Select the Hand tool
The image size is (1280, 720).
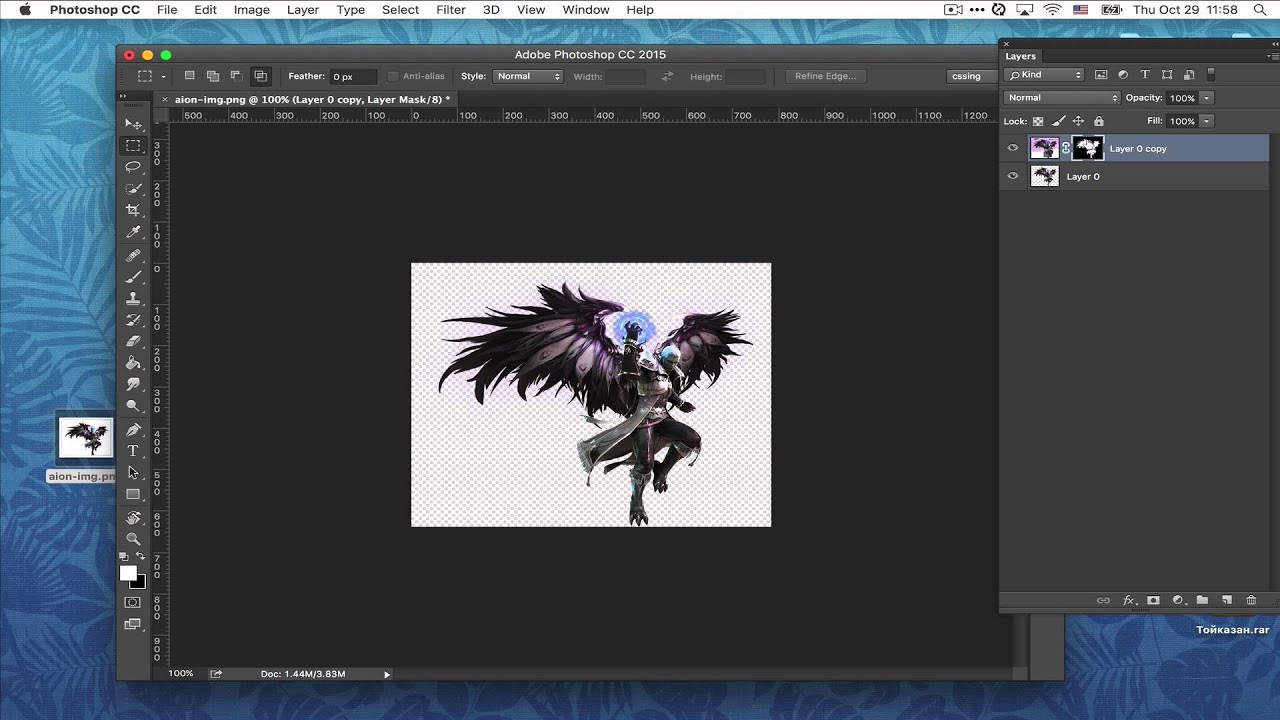point(133,518)
